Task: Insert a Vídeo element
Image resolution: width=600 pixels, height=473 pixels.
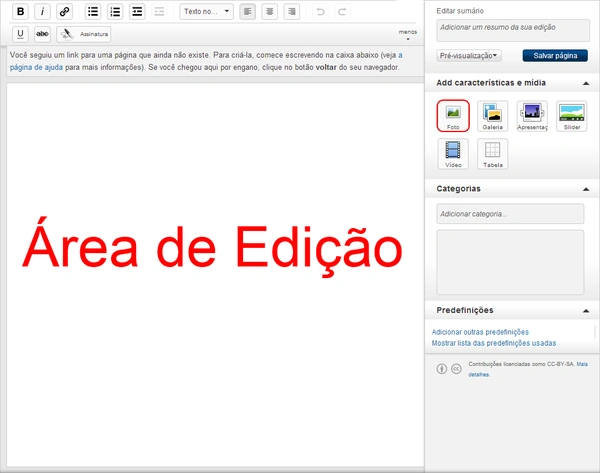Action: coord(453,154)
